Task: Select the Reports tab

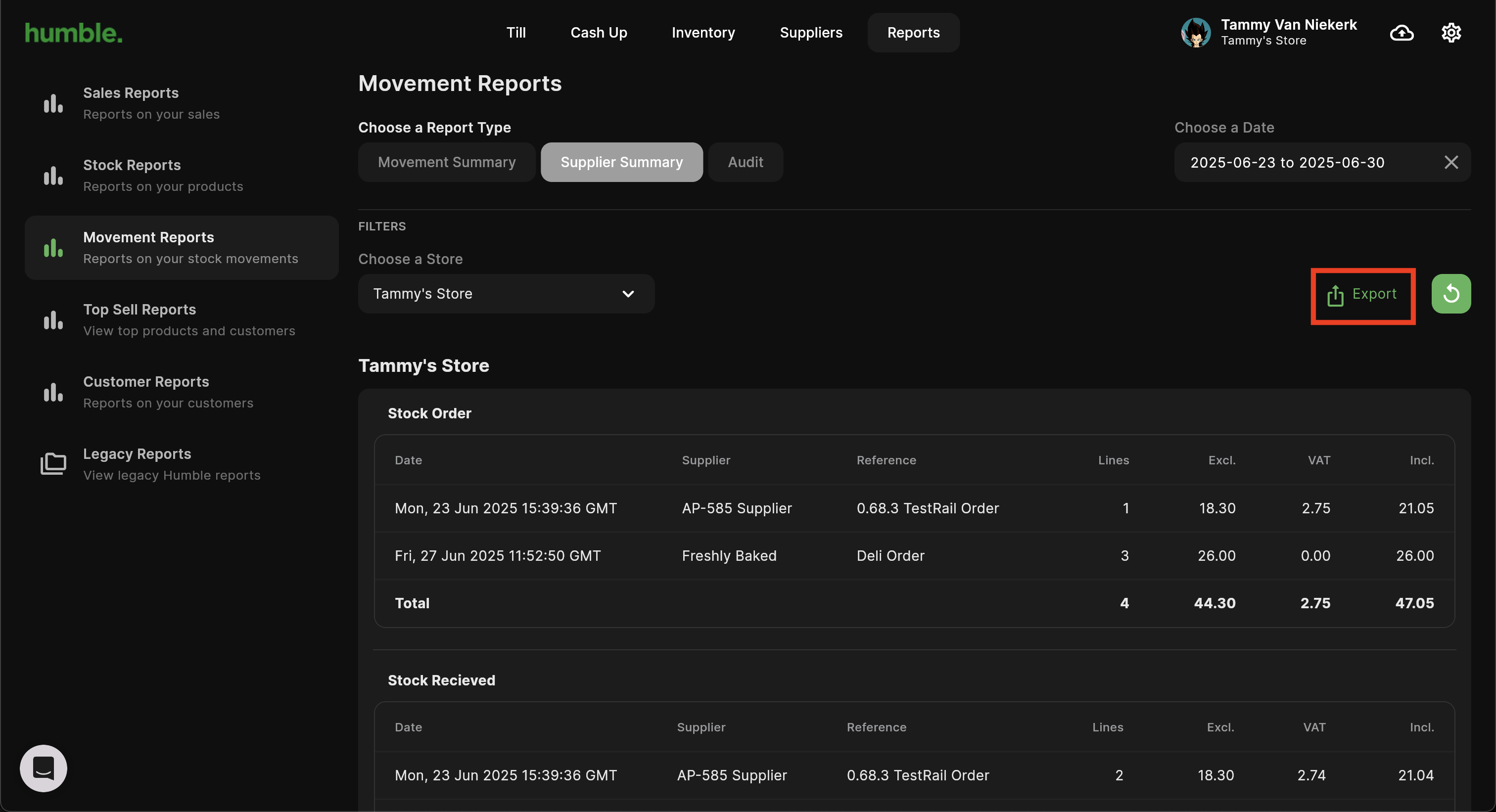Action: [914, 33]
